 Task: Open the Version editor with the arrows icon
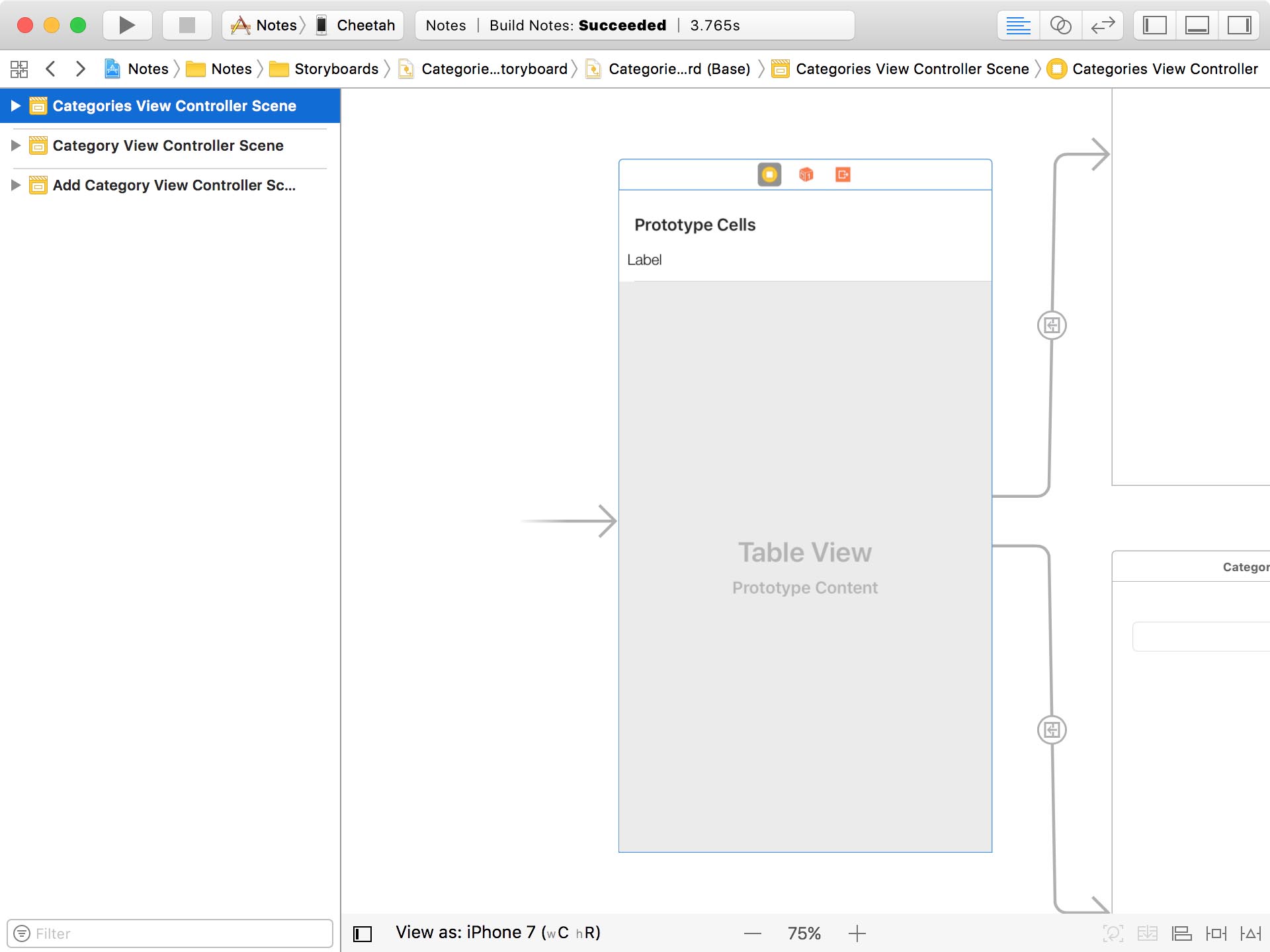[x=1103, y=25]
